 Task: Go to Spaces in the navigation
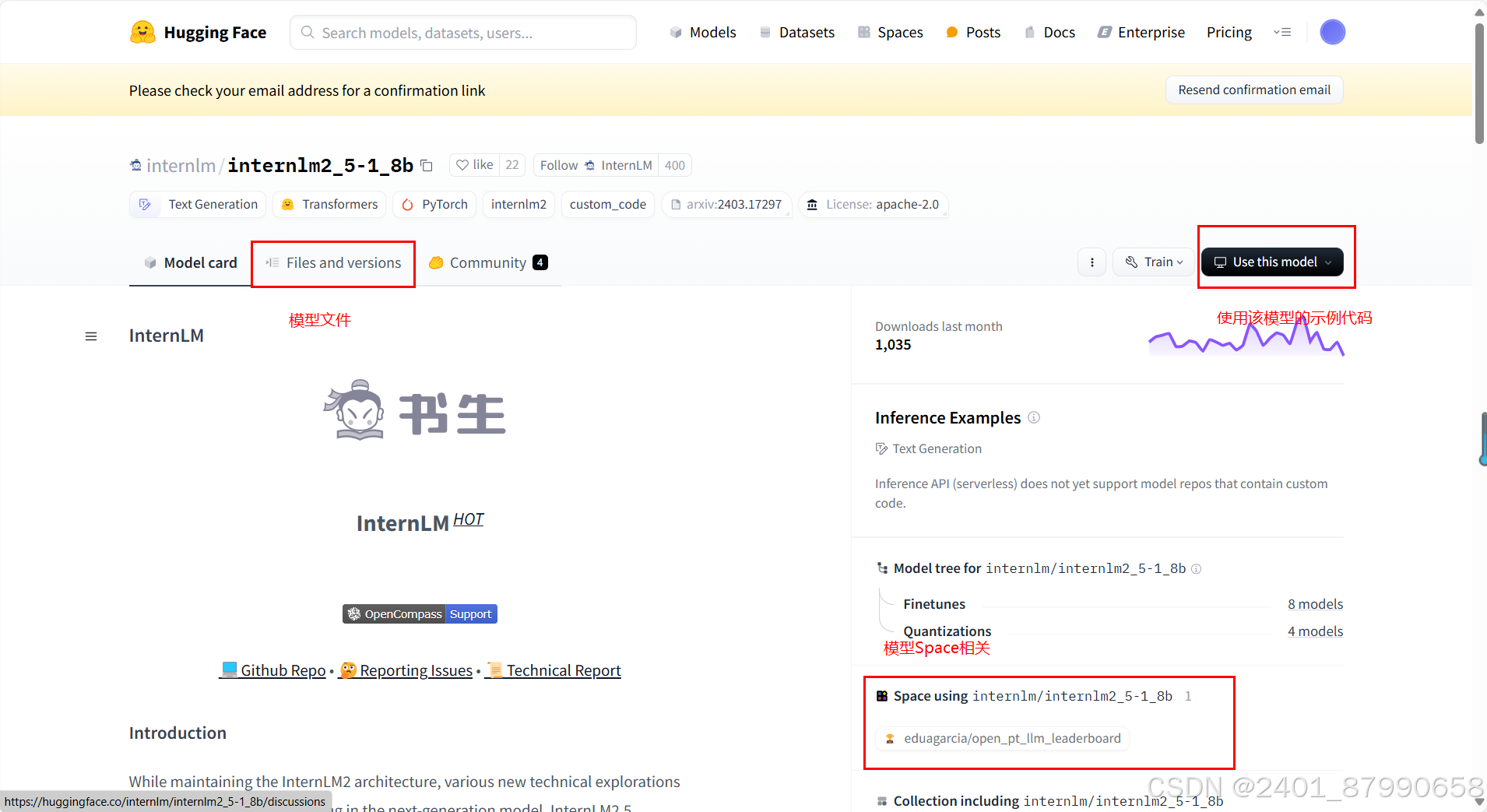pyautogui.click(x=891, y=32)
